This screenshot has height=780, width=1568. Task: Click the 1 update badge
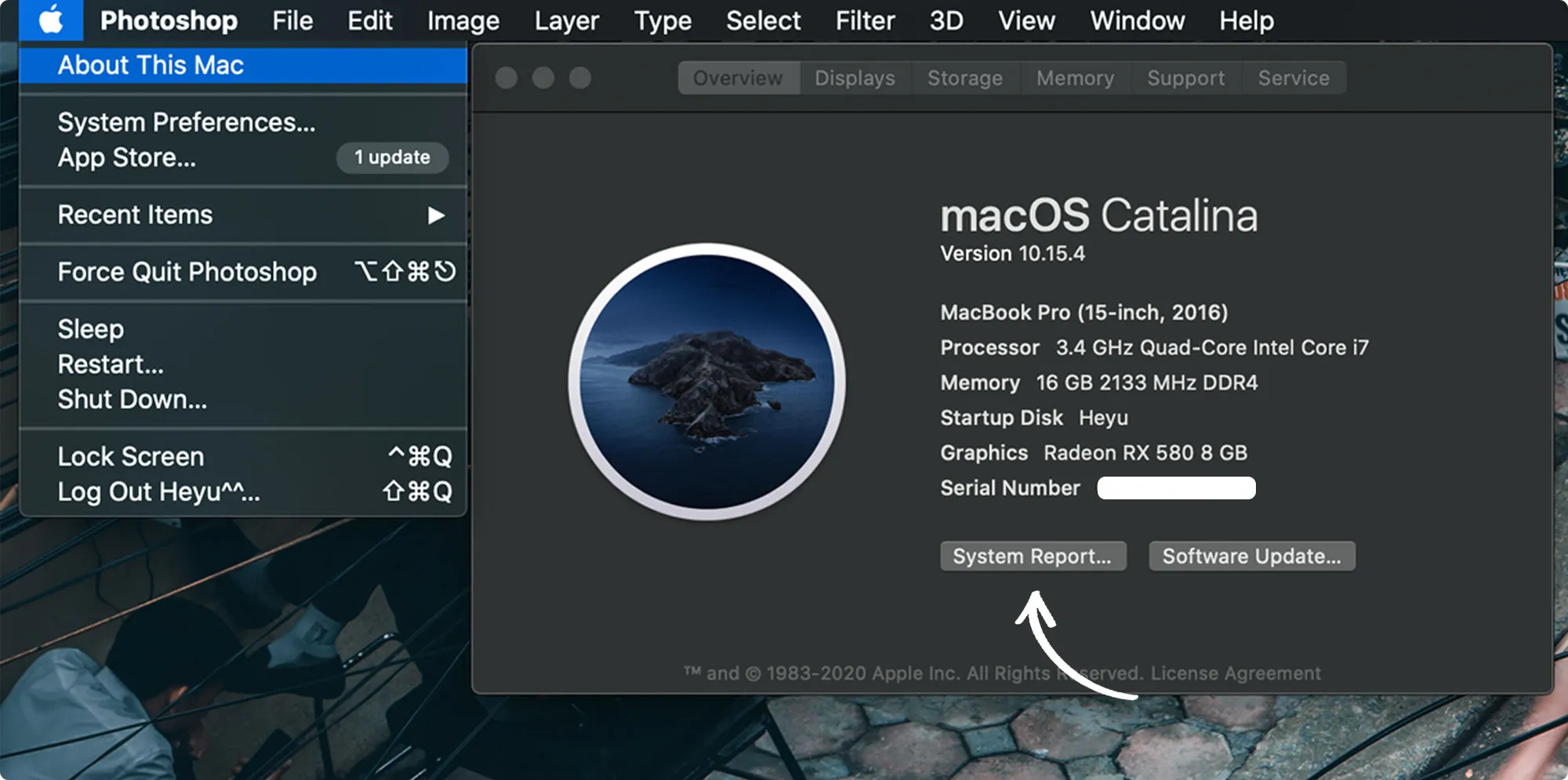(x=391, y=158)
